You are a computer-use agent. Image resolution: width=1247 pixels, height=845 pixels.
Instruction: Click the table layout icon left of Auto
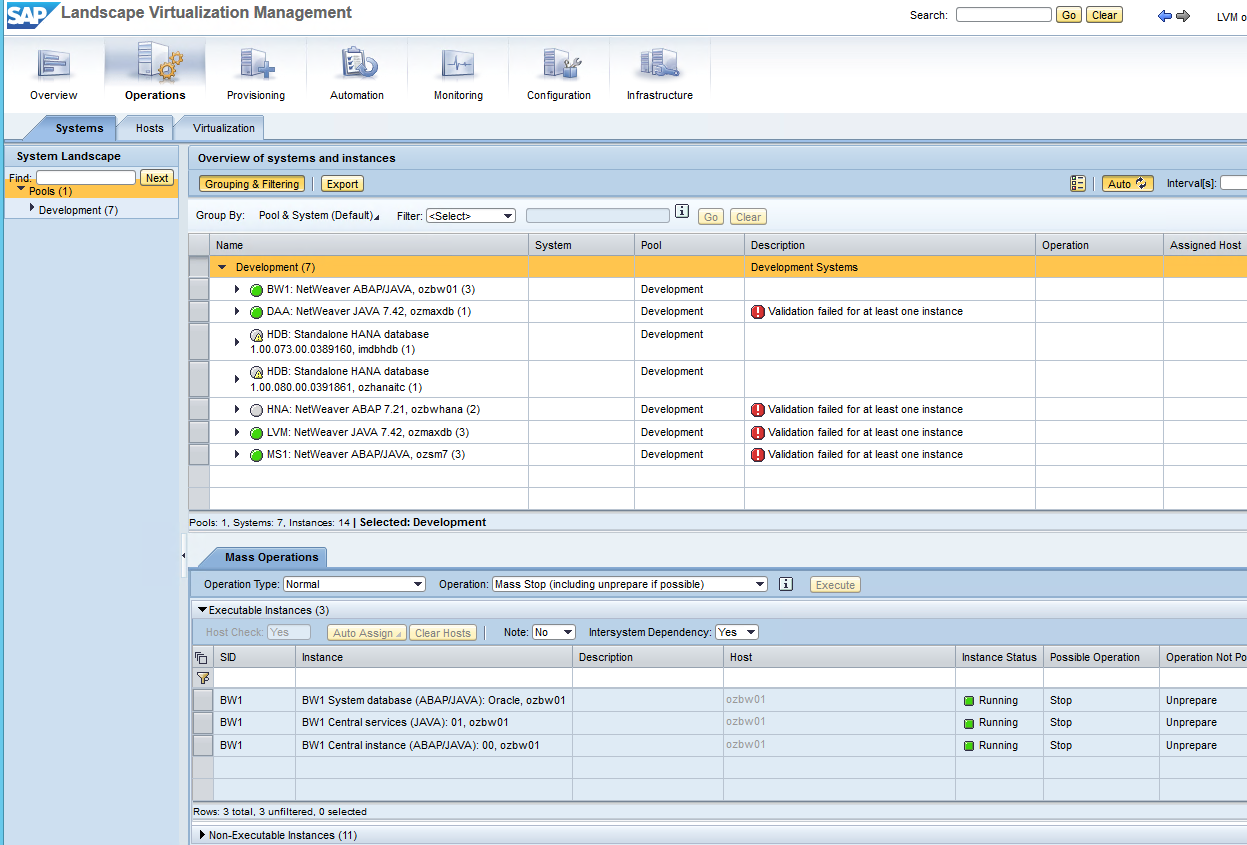point(1078,184)
